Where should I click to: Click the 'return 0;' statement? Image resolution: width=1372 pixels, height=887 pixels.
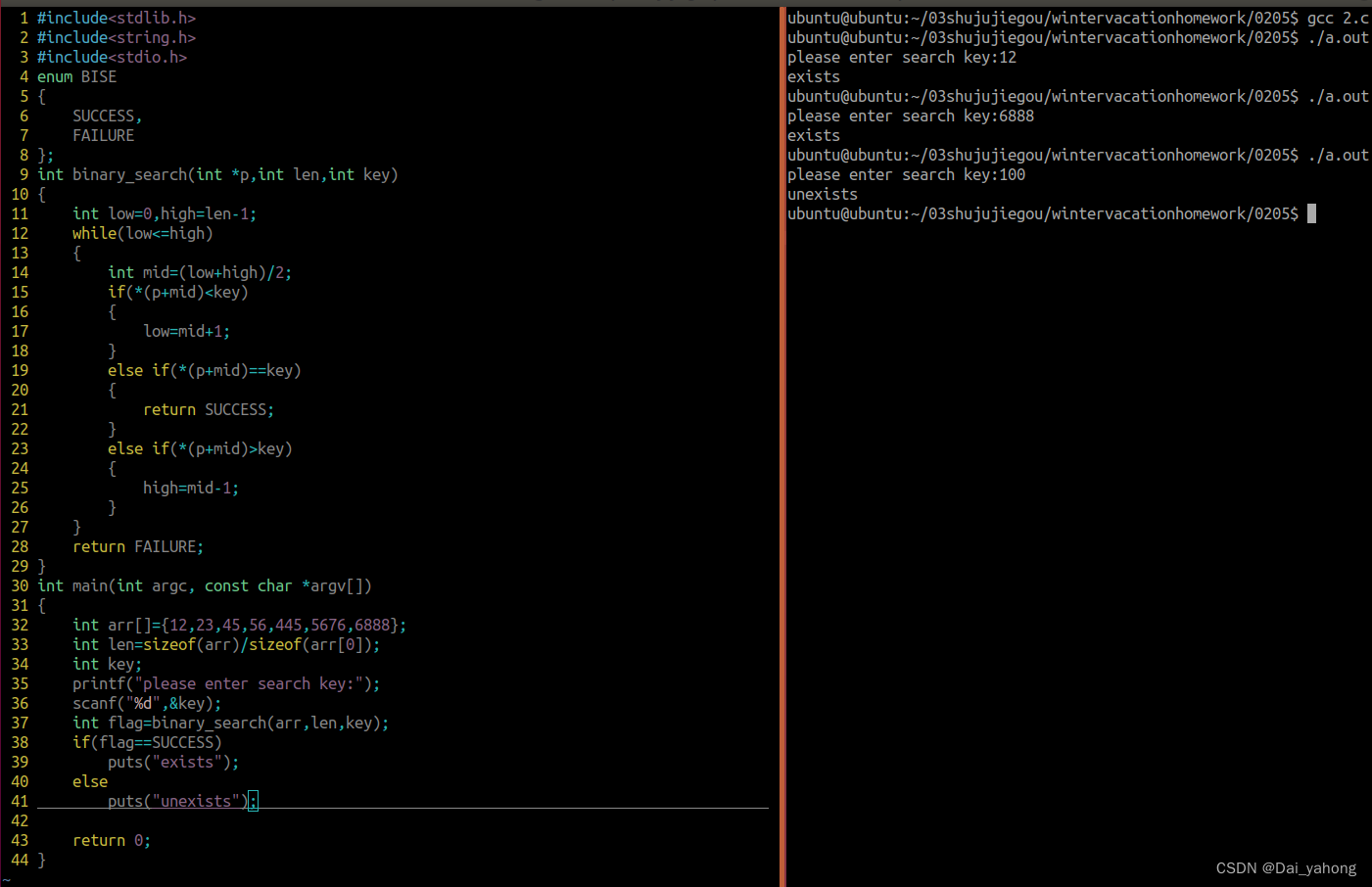(112, 840)
